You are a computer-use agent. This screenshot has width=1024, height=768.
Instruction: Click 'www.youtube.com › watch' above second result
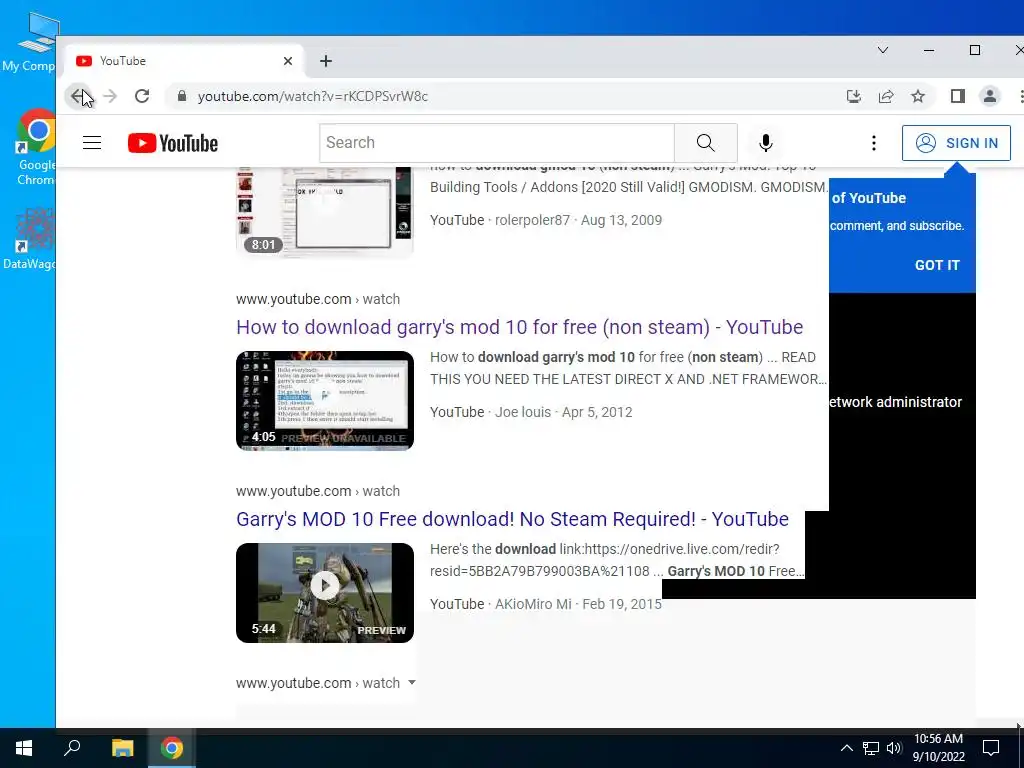317,299
